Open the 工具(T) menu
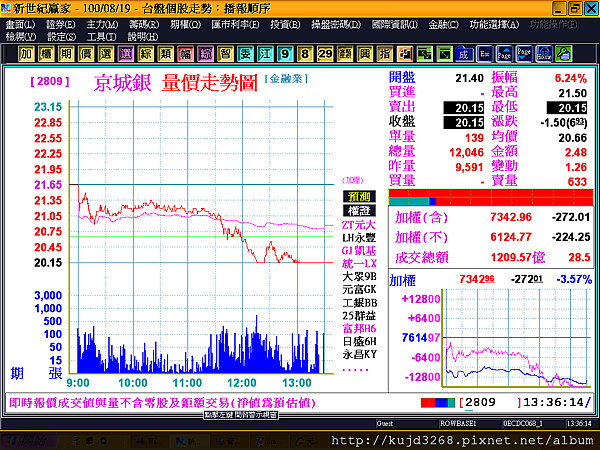Image resolution: width=600 pixels, height=450 pixels. coord(101,37)
